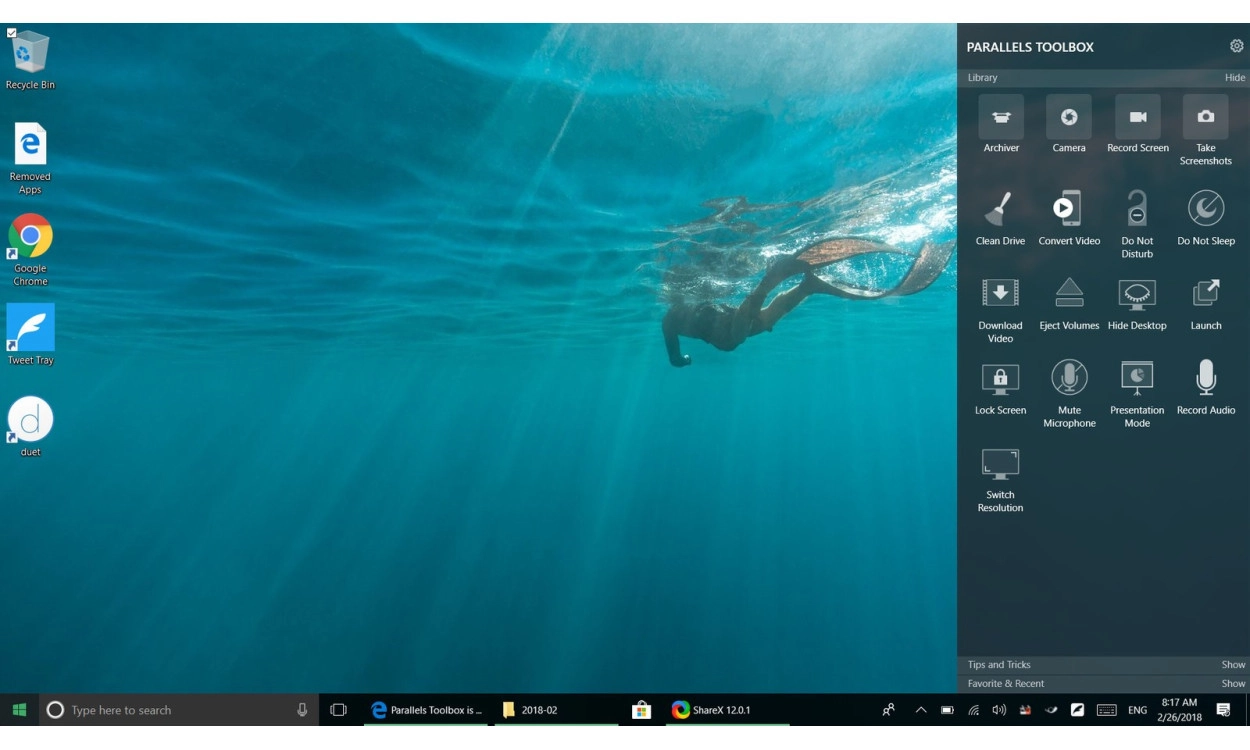Toggle Hide Desktop
Viewport: 1250px width, 750px height.
pyautogui.click(x=1137, y=294)
